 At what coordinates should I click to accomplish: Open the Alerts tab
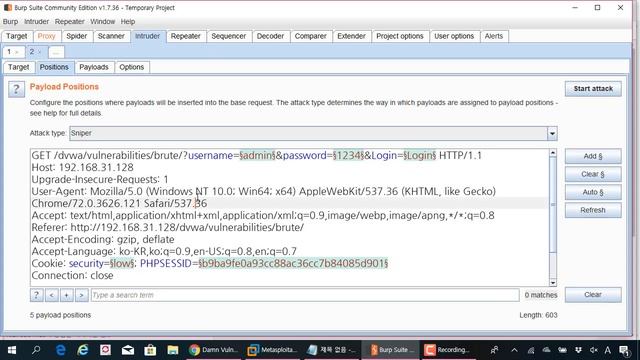point(494,36)
